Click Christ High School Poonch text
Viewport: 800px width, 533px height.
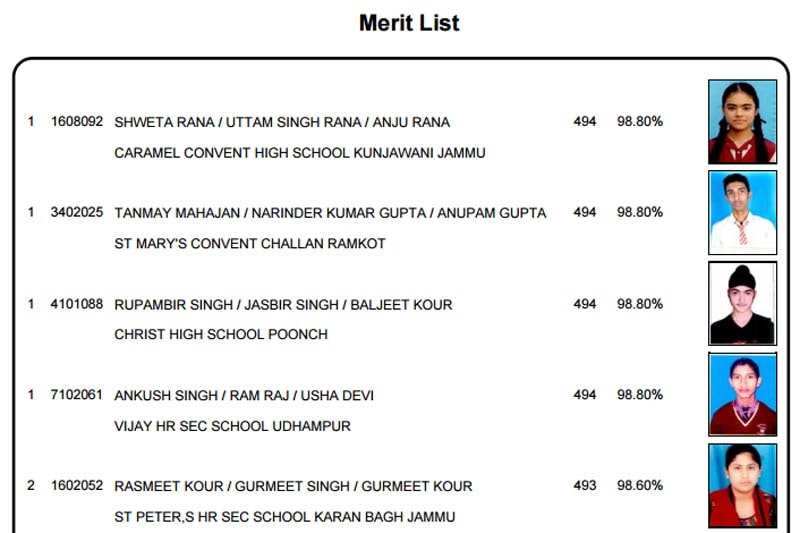tap(221, 335)
